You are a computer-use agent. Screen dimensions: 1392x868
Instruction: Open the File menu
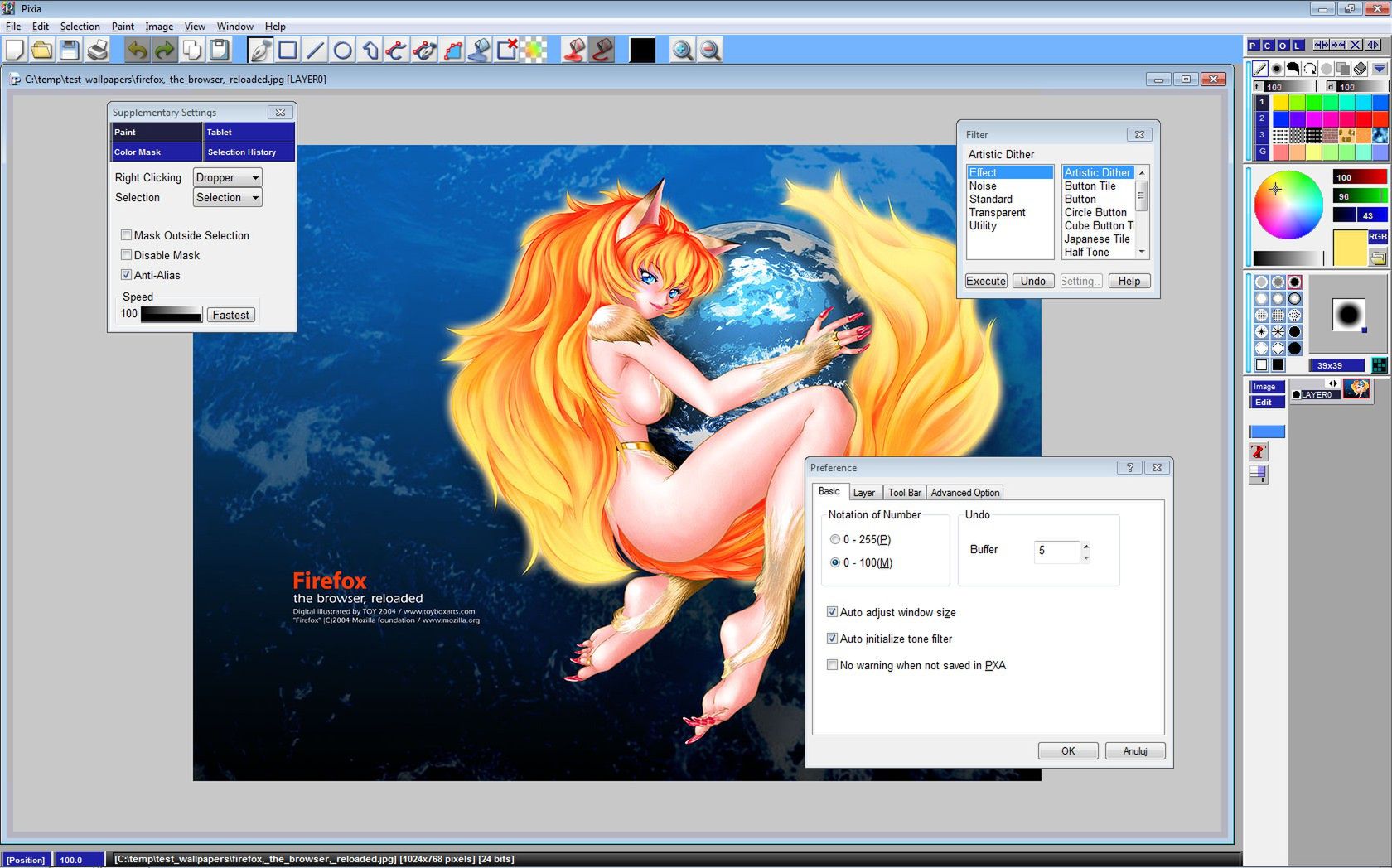13,27
